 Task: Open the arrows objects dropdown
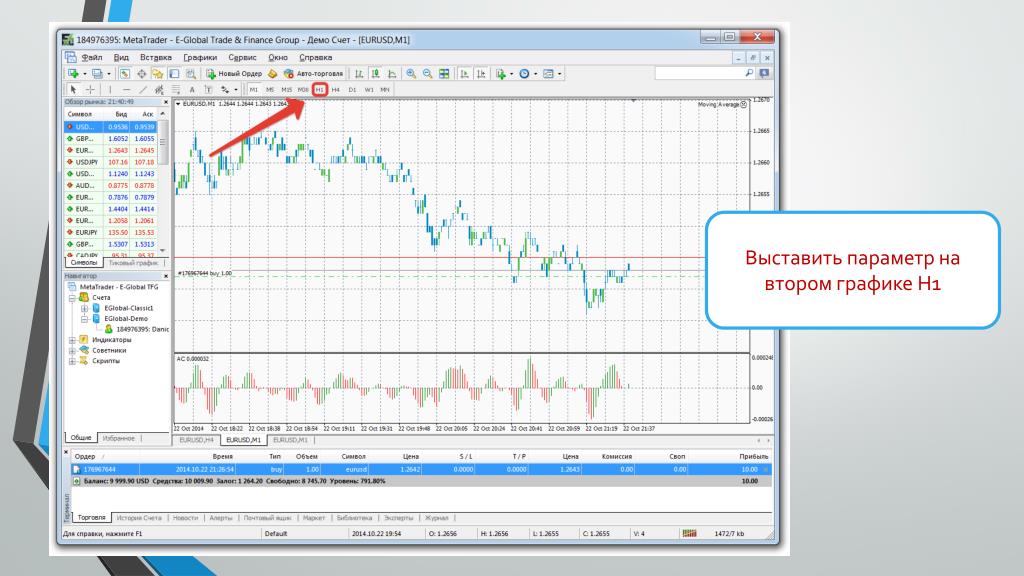click(x=236, y=89)
